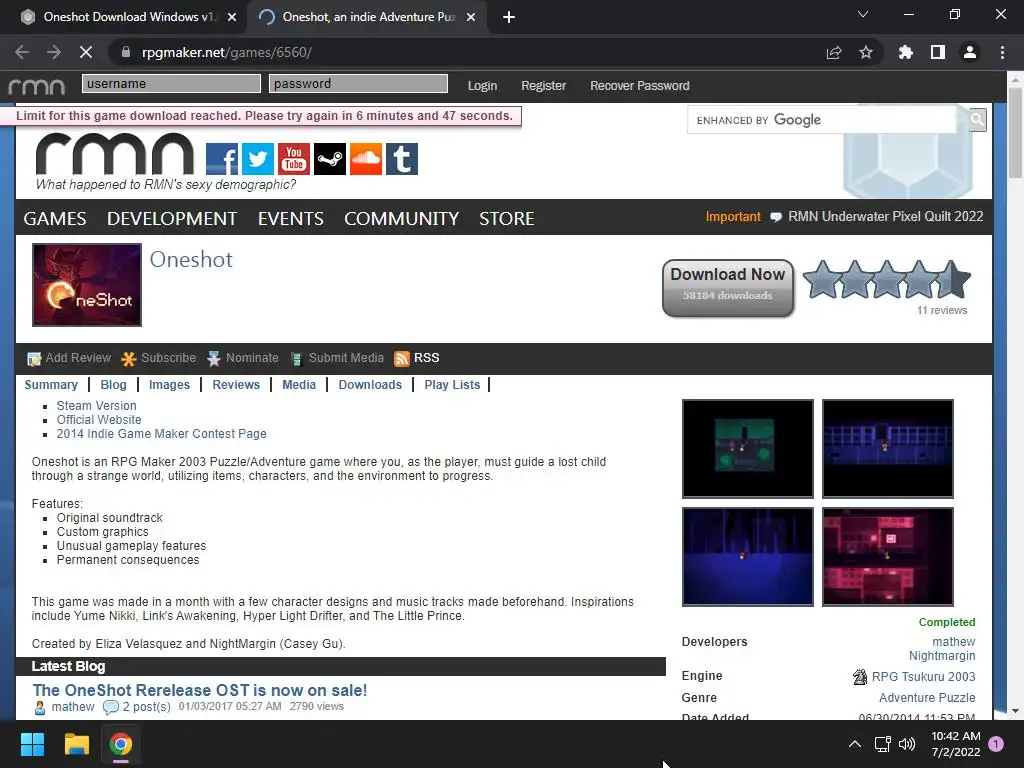Open RMN SoundCloud icon
Viewport: 1024px width, 768px height.
pyautogui.click(x=366, y=159)
